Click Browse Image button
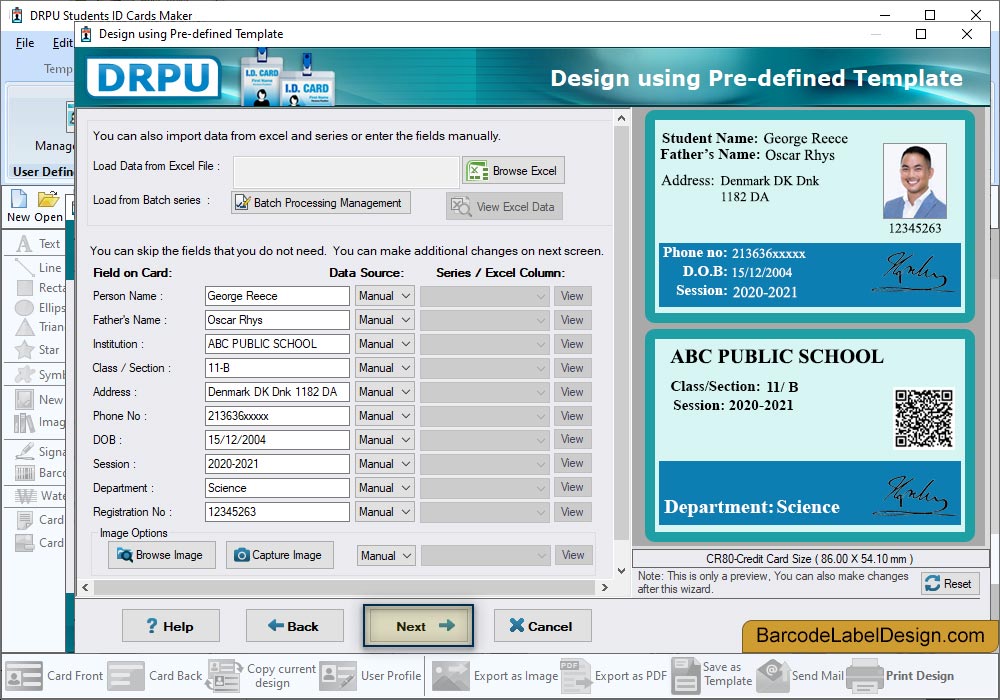 (x=161, y=555)
